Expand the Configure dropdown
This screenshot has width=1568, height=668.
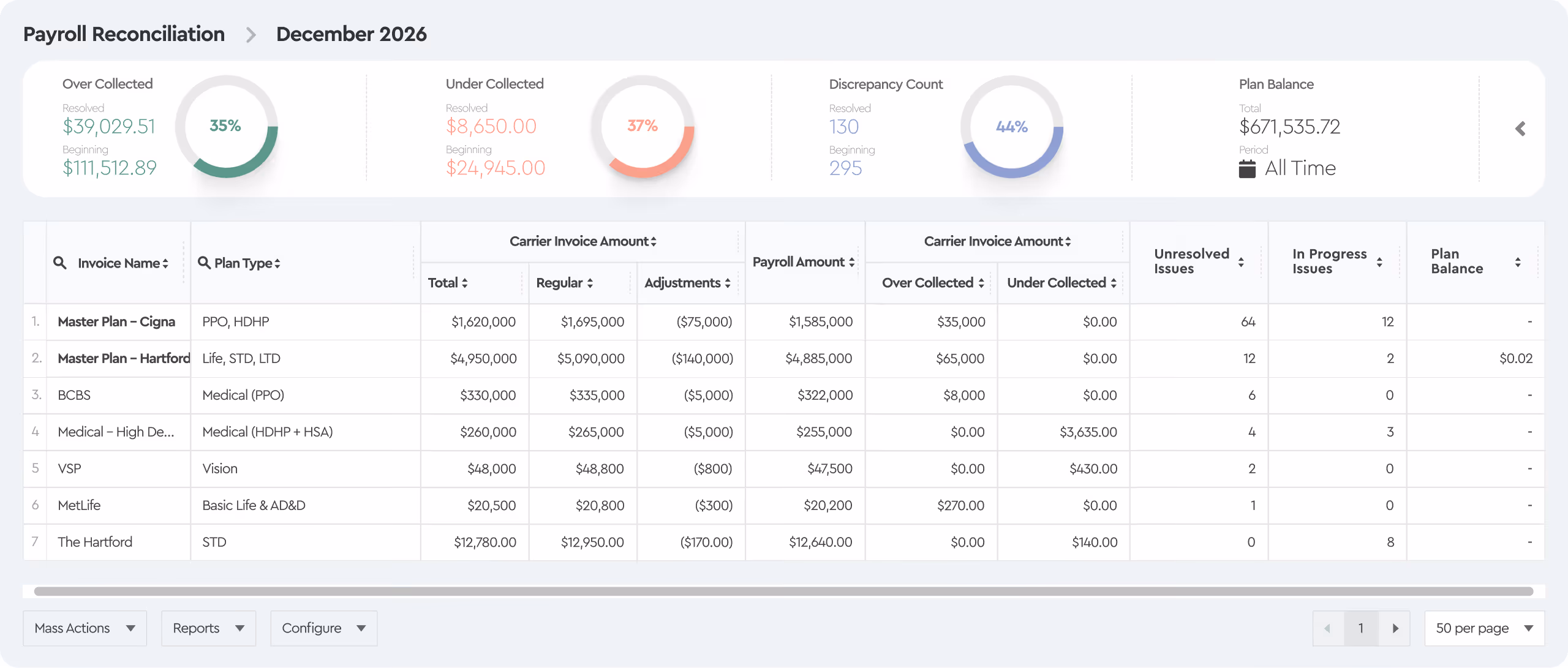[324, 628]
